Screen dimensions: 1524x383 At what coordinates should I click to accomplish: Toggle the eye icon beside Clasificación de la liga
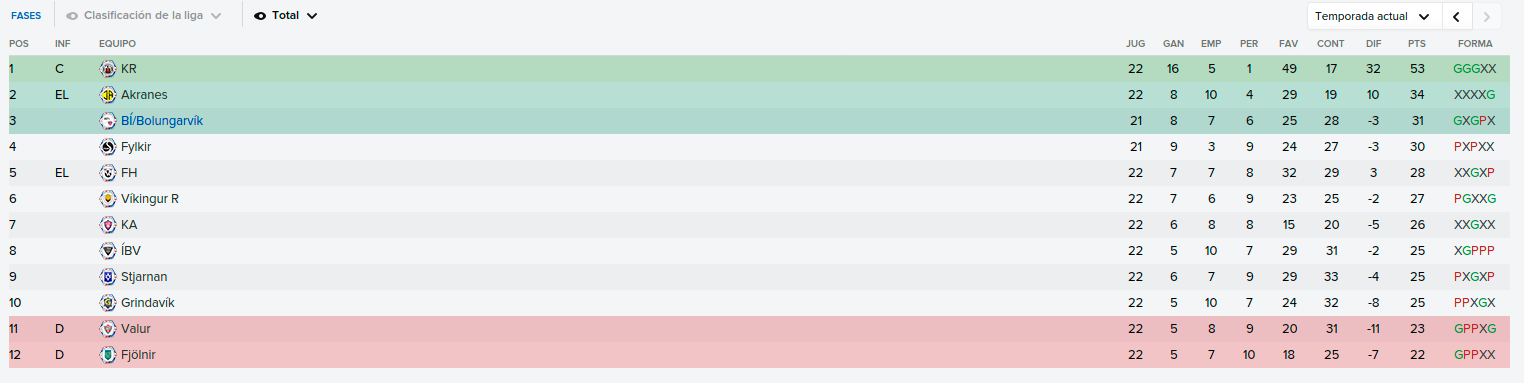click(x=72, y=16)
